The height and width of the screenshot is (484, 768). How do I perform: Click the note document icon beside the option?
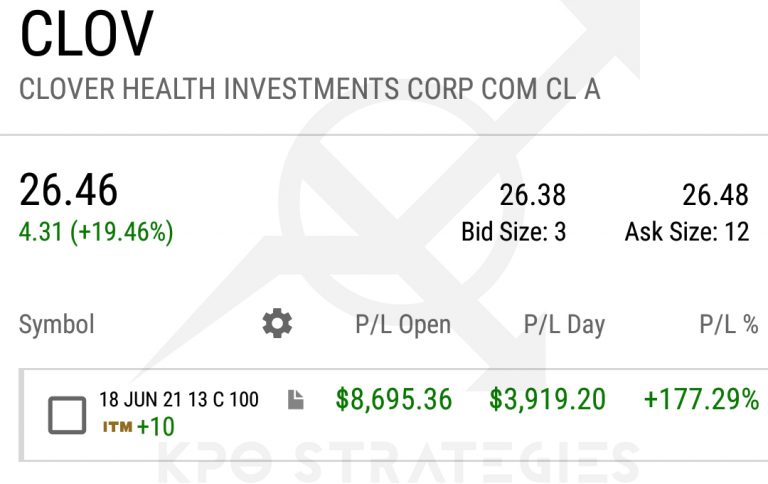click(x=295, y=400)
